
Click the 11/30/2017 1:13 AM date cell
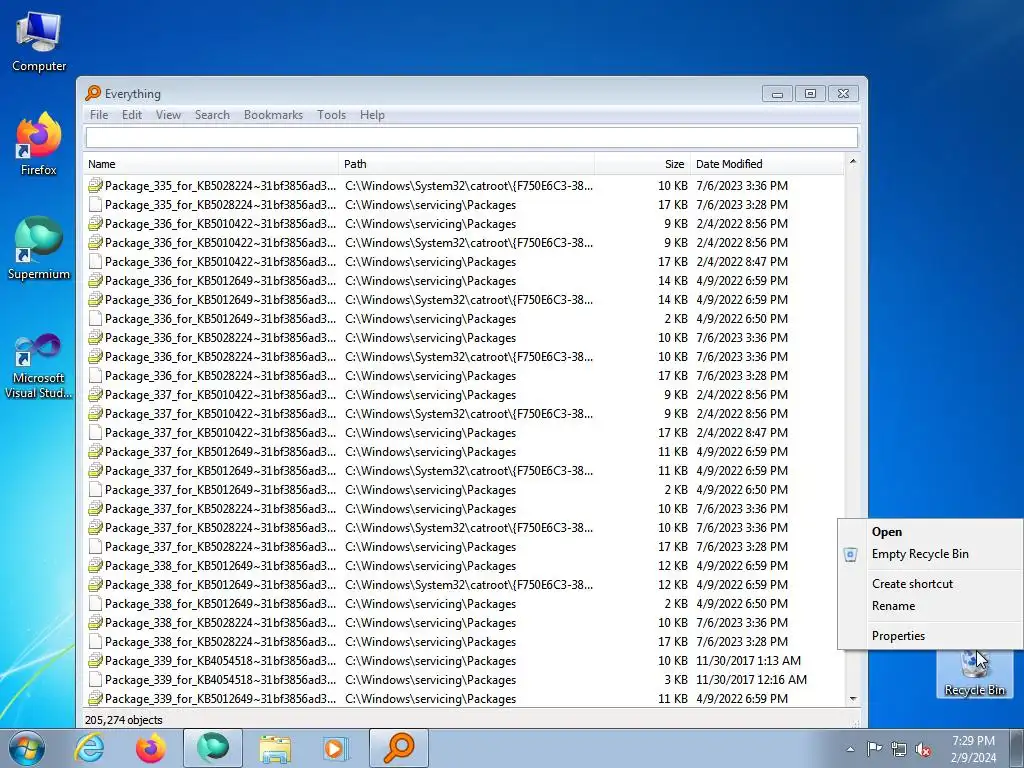(x=748, y=660)
